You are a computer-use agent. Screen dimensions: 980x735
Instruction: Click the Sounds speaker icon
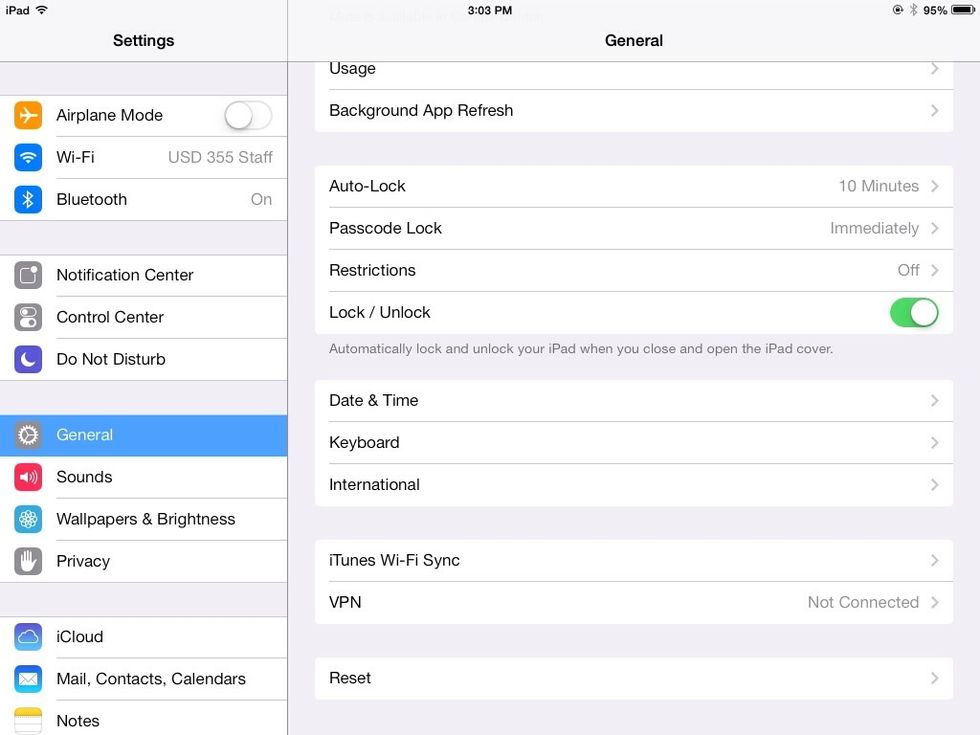click(x=26, y=477)
